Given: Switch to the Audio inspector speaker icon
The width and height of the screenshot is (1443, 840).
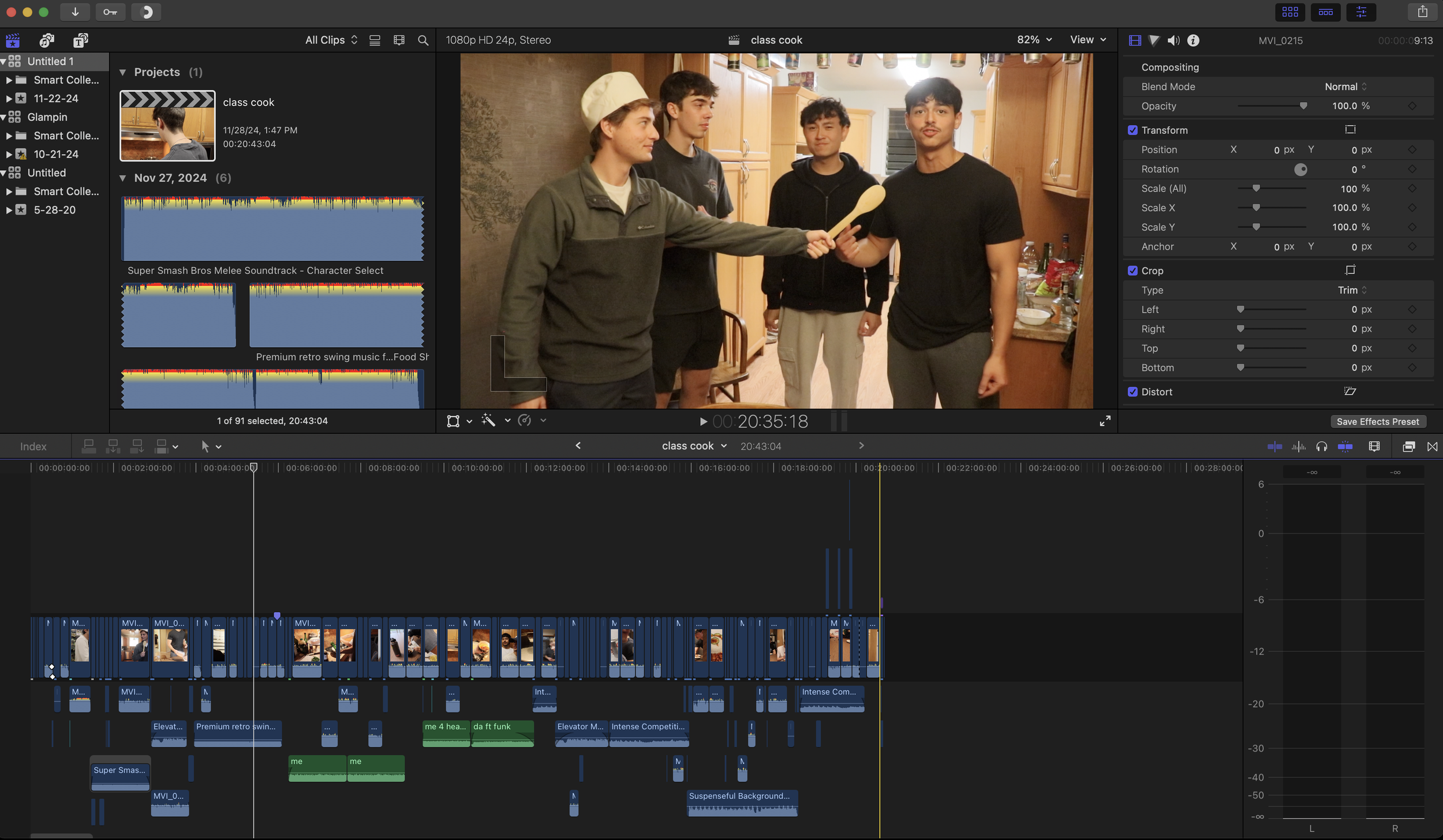Looking at the screenshot, I should click(x=1173, y=40).
